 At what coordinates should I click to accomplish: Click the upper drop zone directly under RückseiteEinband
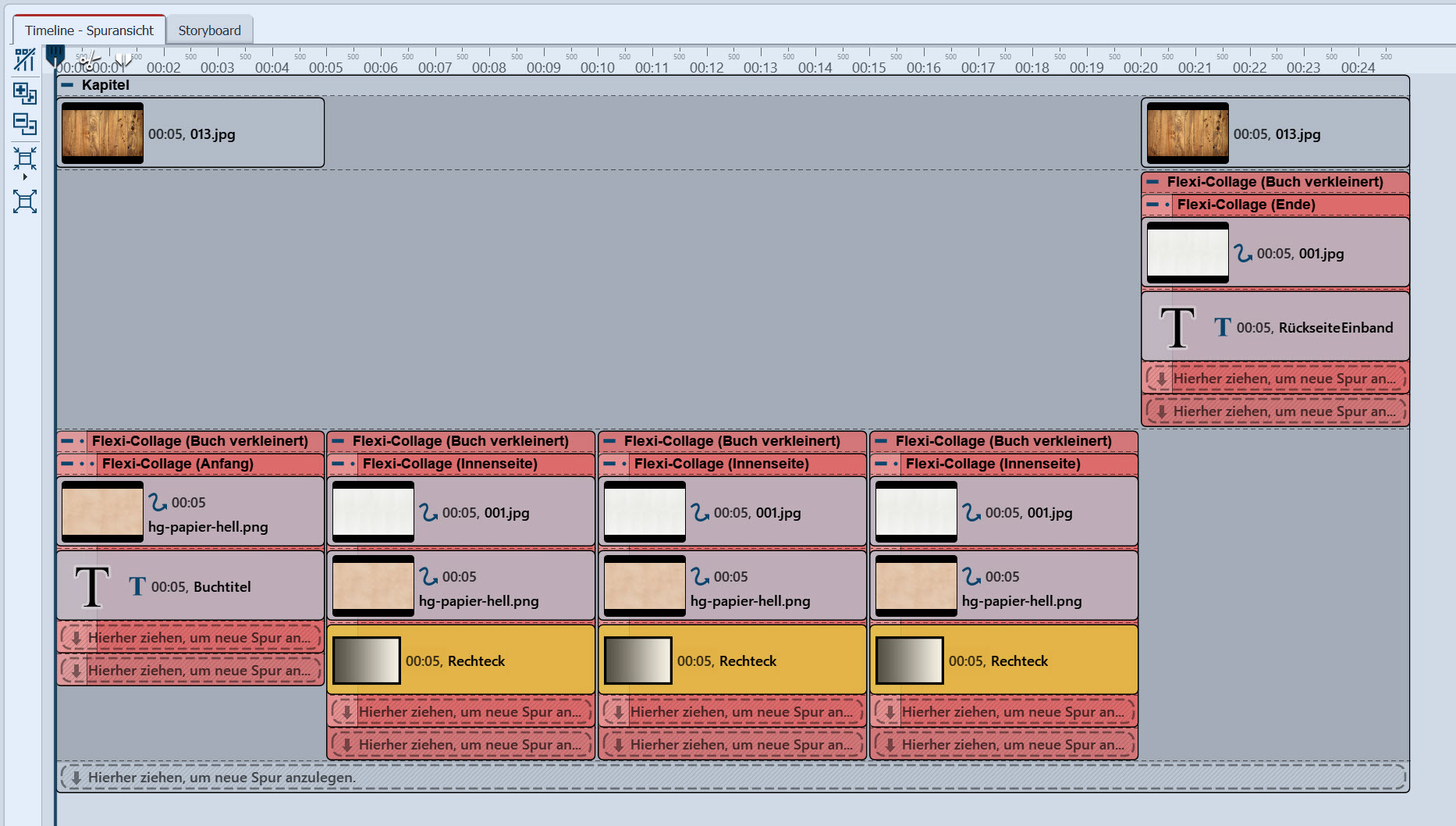point(1276,379)
